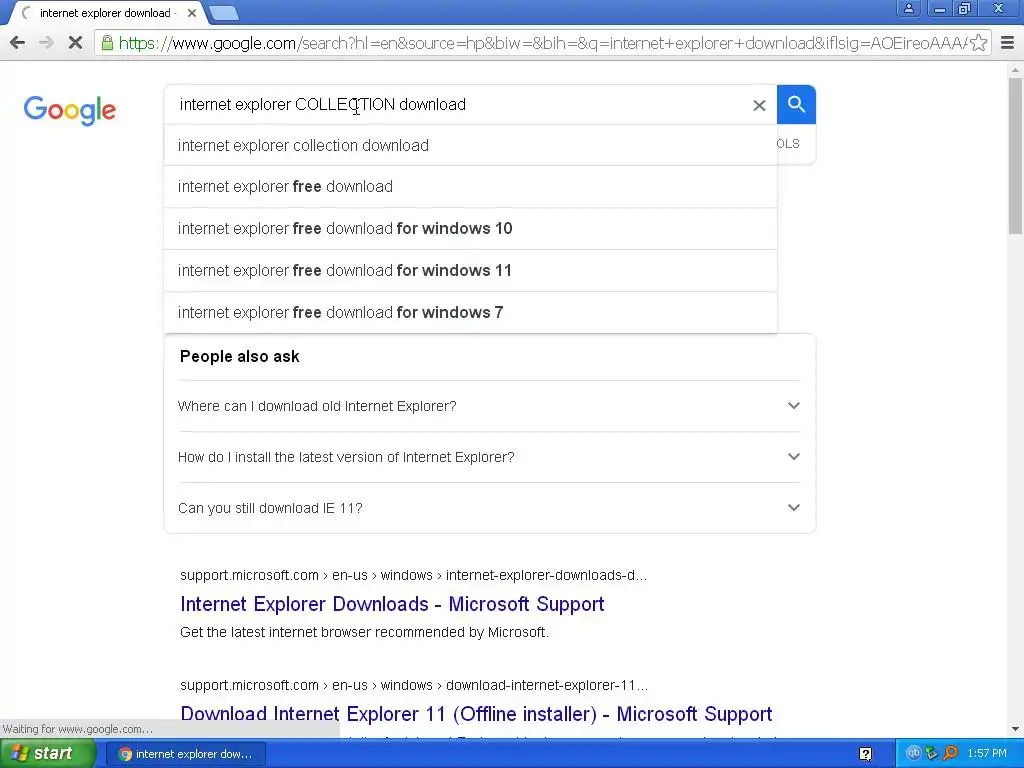Image resolution: width=1024 pixels, height=768 pixels.
Task: Close the internet explorer download tab
Action: pos(191,13)
